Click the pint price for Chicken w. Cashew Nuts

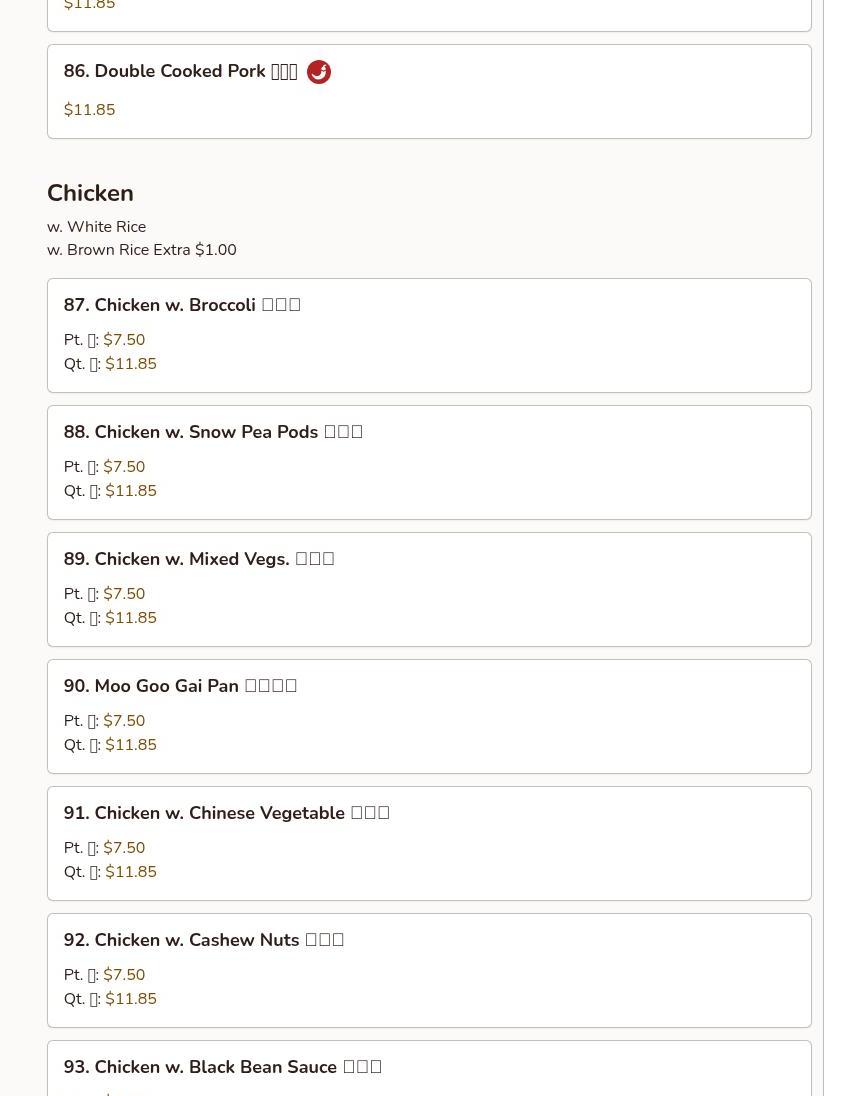[124, 975]
